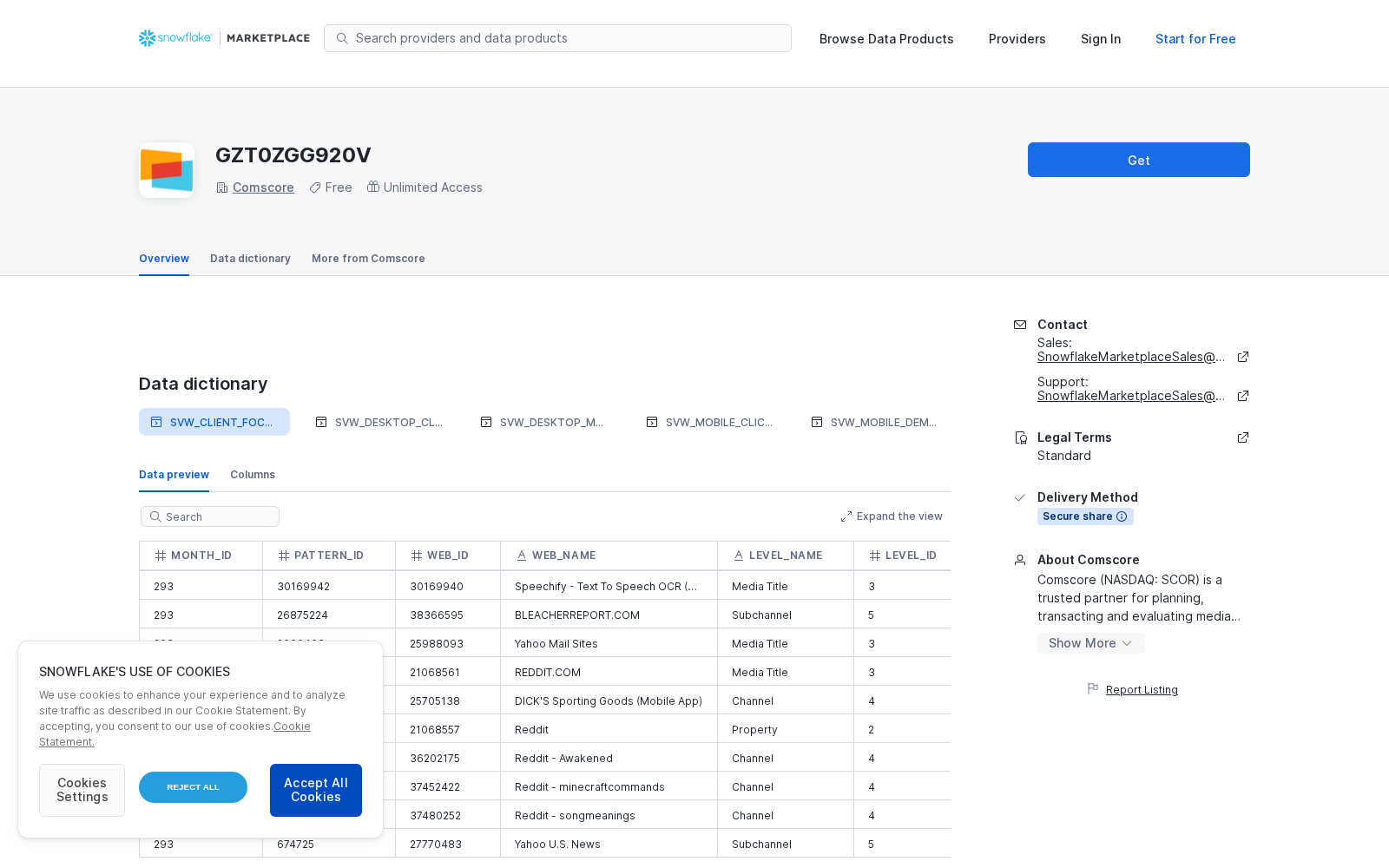
Task: Select the SVW_DESKTOP_CL... table tab
Action: click(379, 422)
